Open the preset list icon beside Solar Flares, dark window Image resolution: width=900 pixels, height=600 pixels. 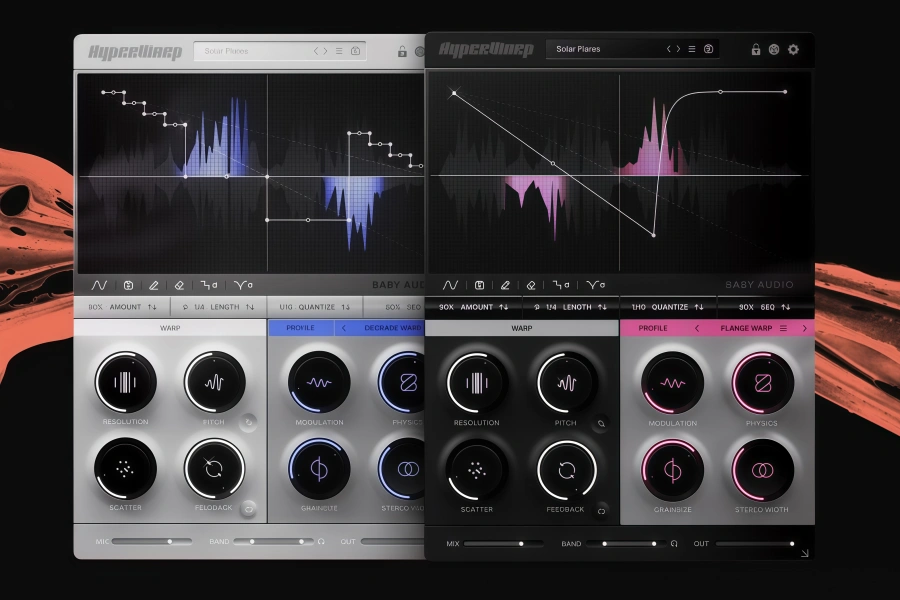(x=692, y=49)
